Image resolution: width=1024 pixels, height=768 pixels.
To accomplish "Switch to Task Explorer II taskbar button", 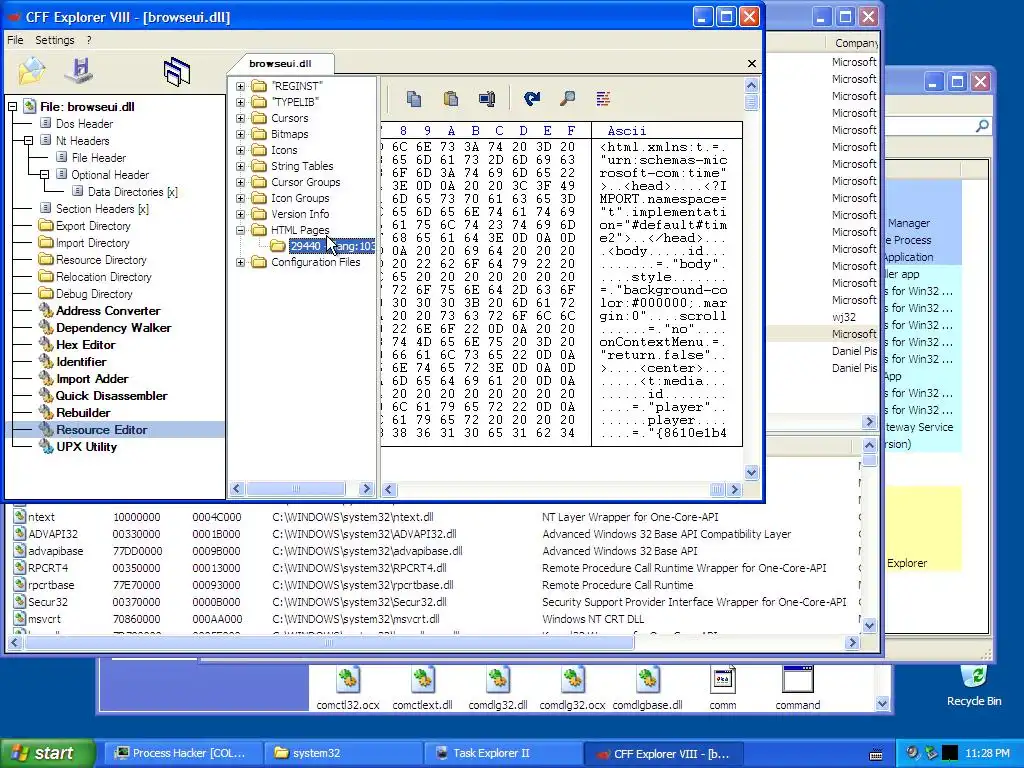I will (503, 753).
